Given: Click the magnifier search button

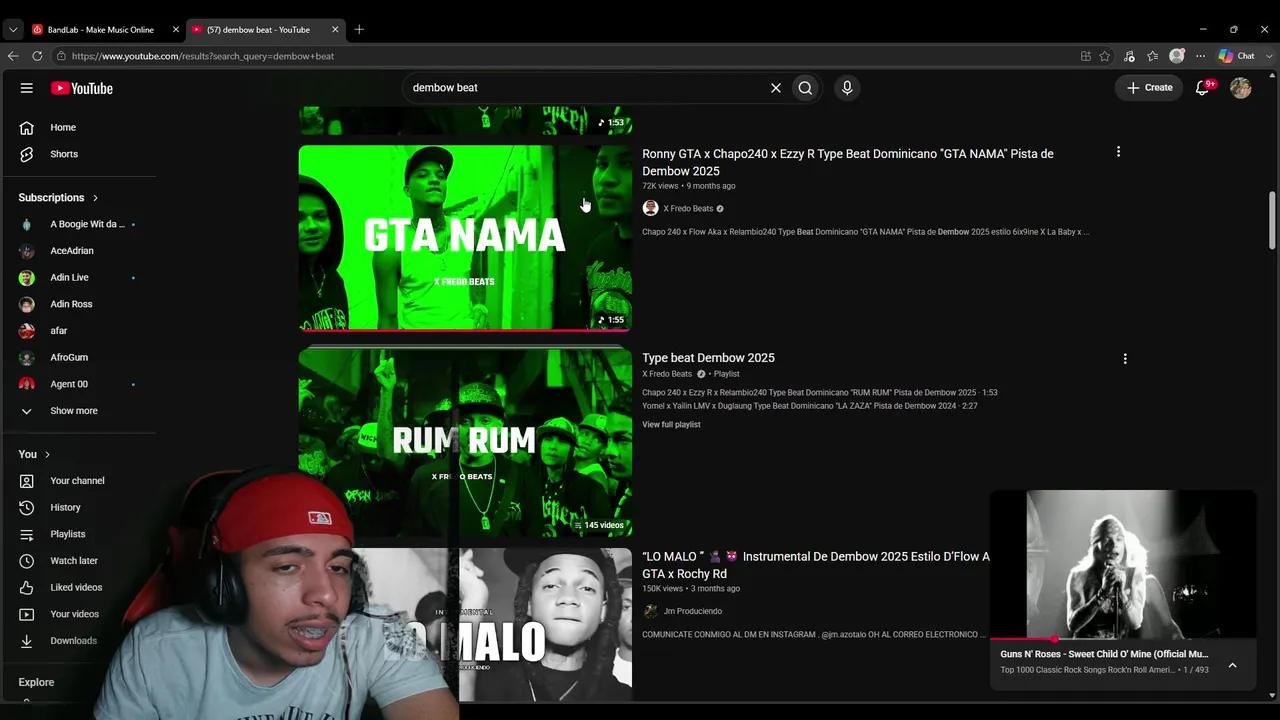Looking at the screenshot, I should click(x=805, y=88).
